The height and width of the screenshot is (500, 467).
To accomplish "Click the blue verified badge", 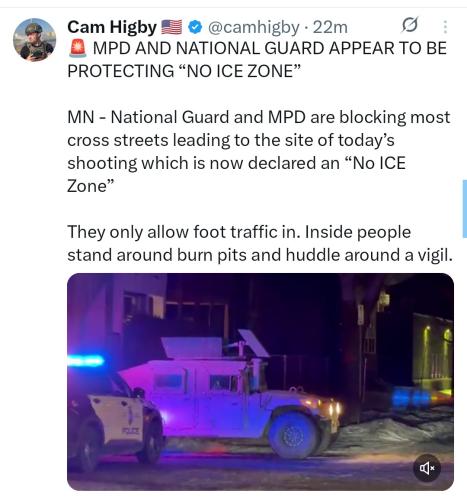I will (195, 27).
